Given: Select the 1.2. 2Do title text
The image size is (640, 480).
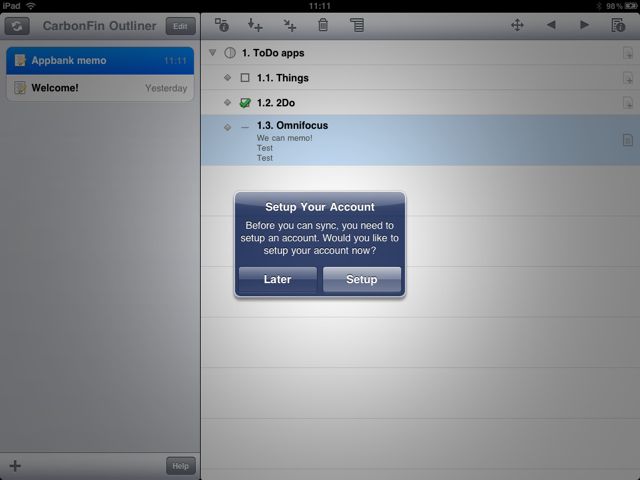Looking at the screenshot, I should [x=276, y=102].
